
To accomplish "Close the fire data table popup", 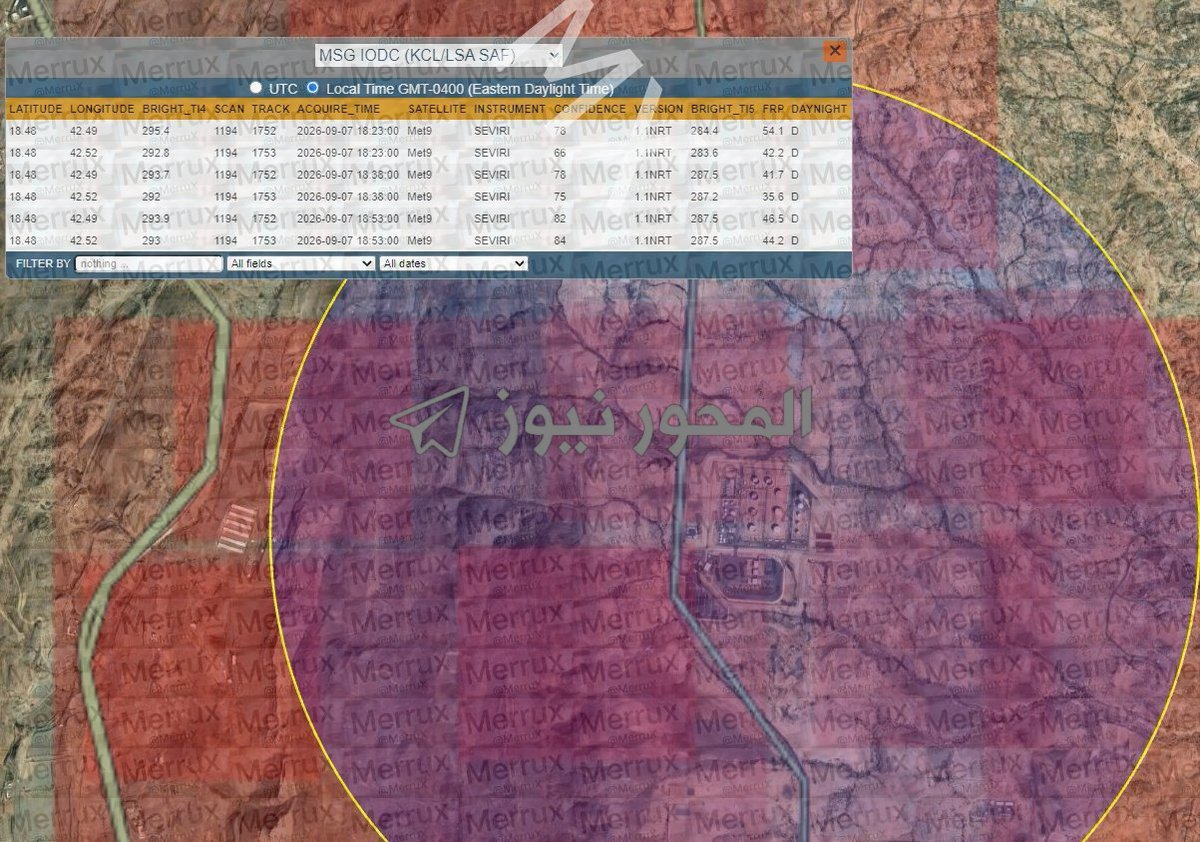I will tap(834, 52).
